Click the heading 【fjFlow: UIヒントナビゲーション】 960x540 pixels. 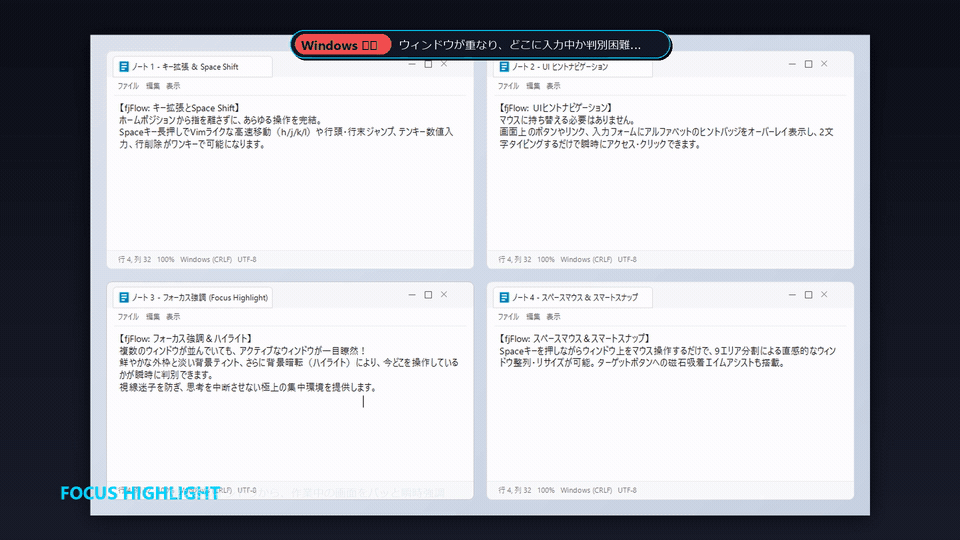(556, 108)
